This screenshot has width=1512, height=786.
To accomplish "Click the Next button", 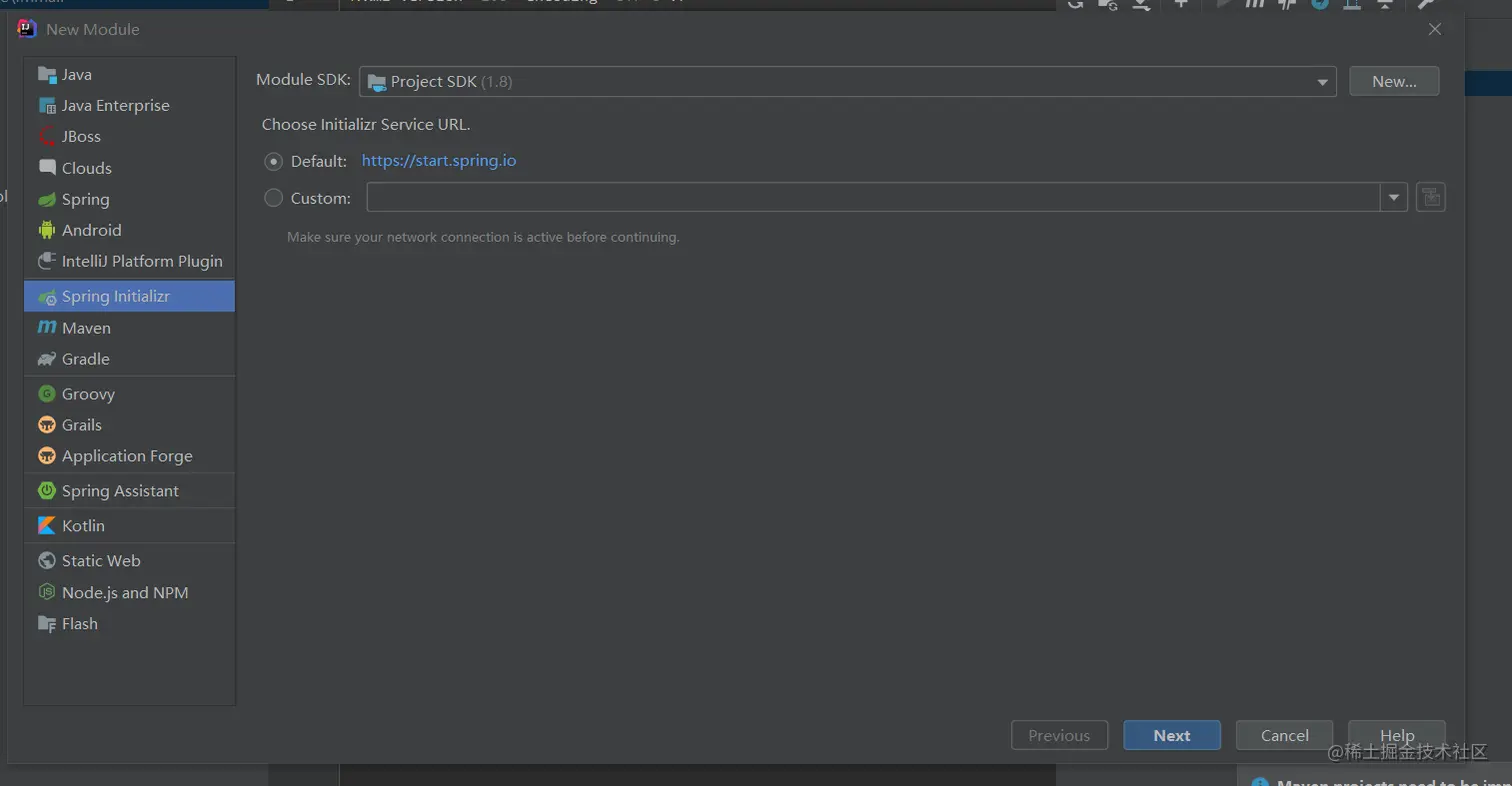I will (x=1172, y=735).
